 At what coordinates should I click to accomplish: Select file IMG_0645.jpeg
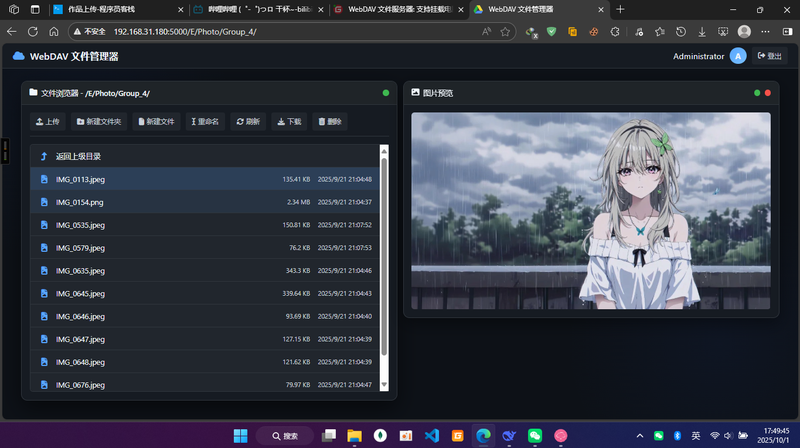[x=205, y=293]
